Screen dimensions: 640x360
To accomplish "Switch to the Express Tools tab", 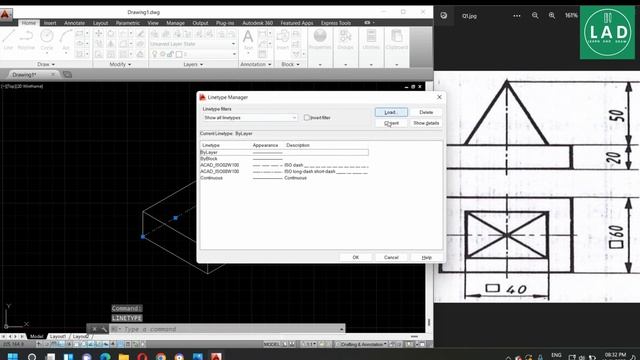I will [336, 23].
